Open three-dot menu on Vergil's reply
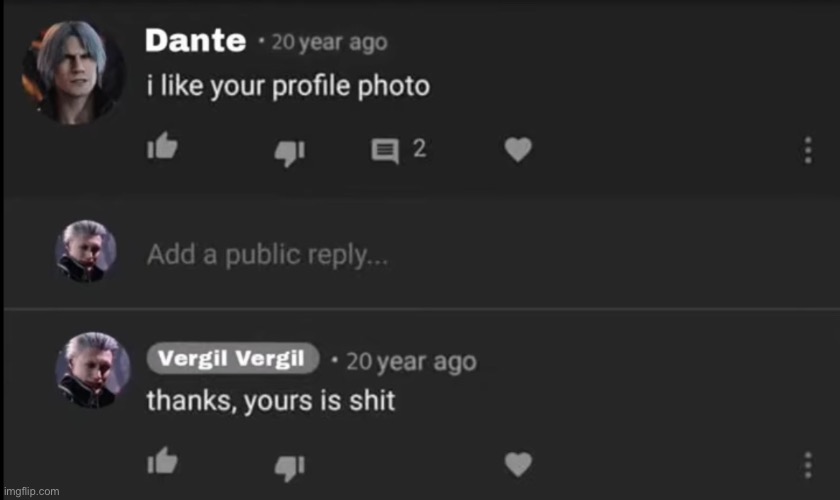This screenshot has height=500, width=840. [x=808, y=465]
